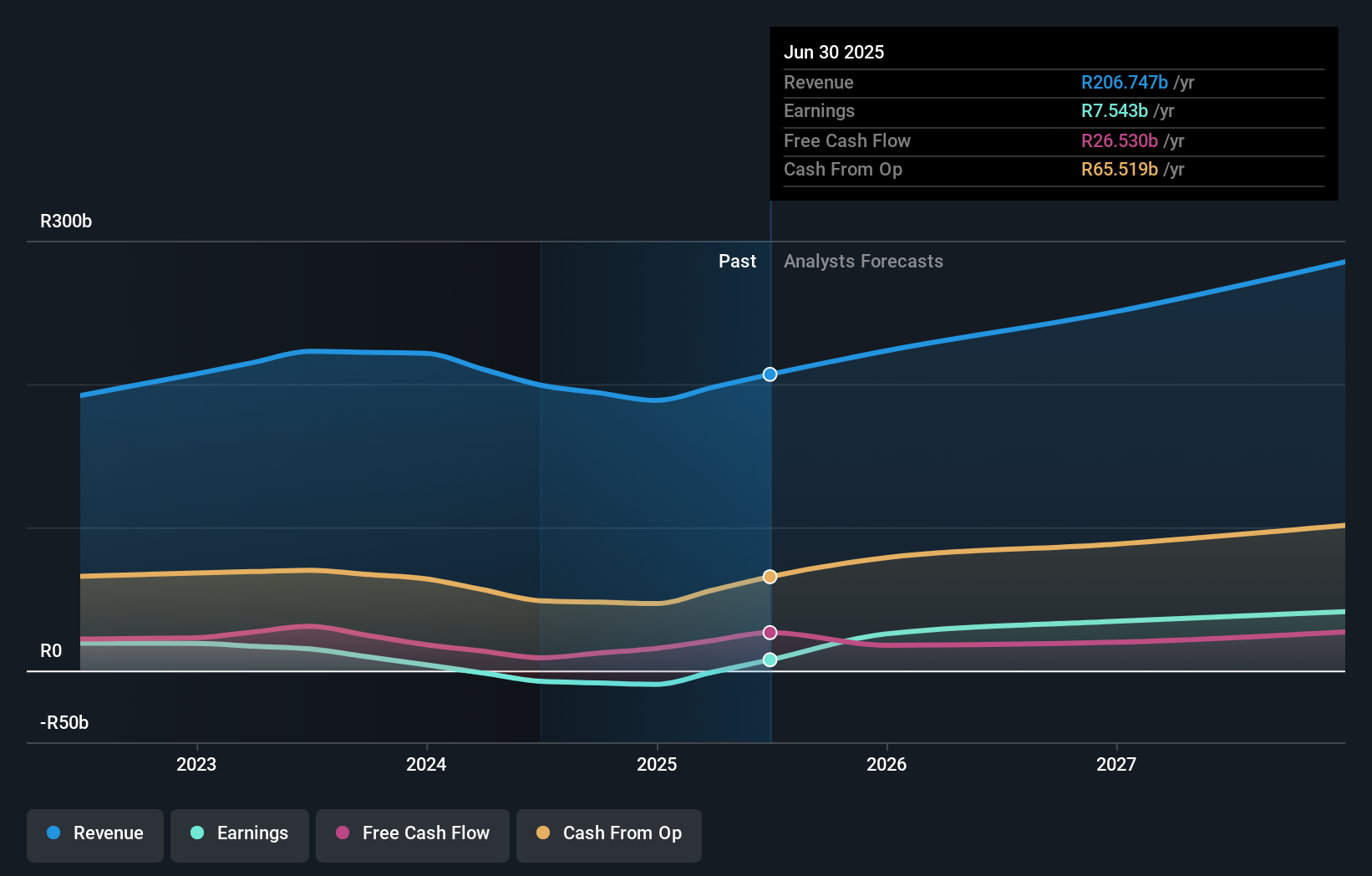The width and height of the screenshot is (1372, 876).
Task: Toggle the Free Cash Flow legend button
Action: pyautogui.click(x=413, y=835)
